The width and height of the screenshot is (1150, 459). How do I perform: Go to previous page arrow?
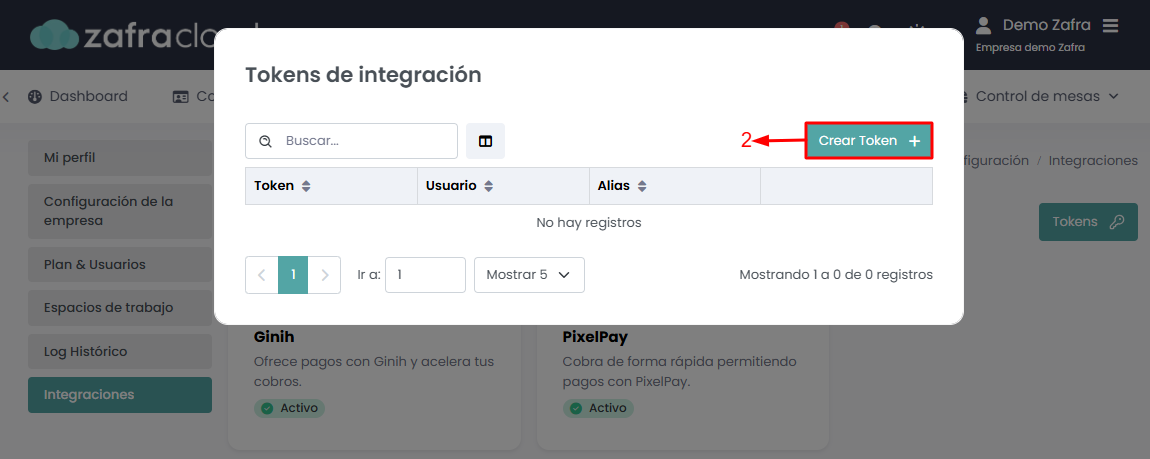(261, 275)
